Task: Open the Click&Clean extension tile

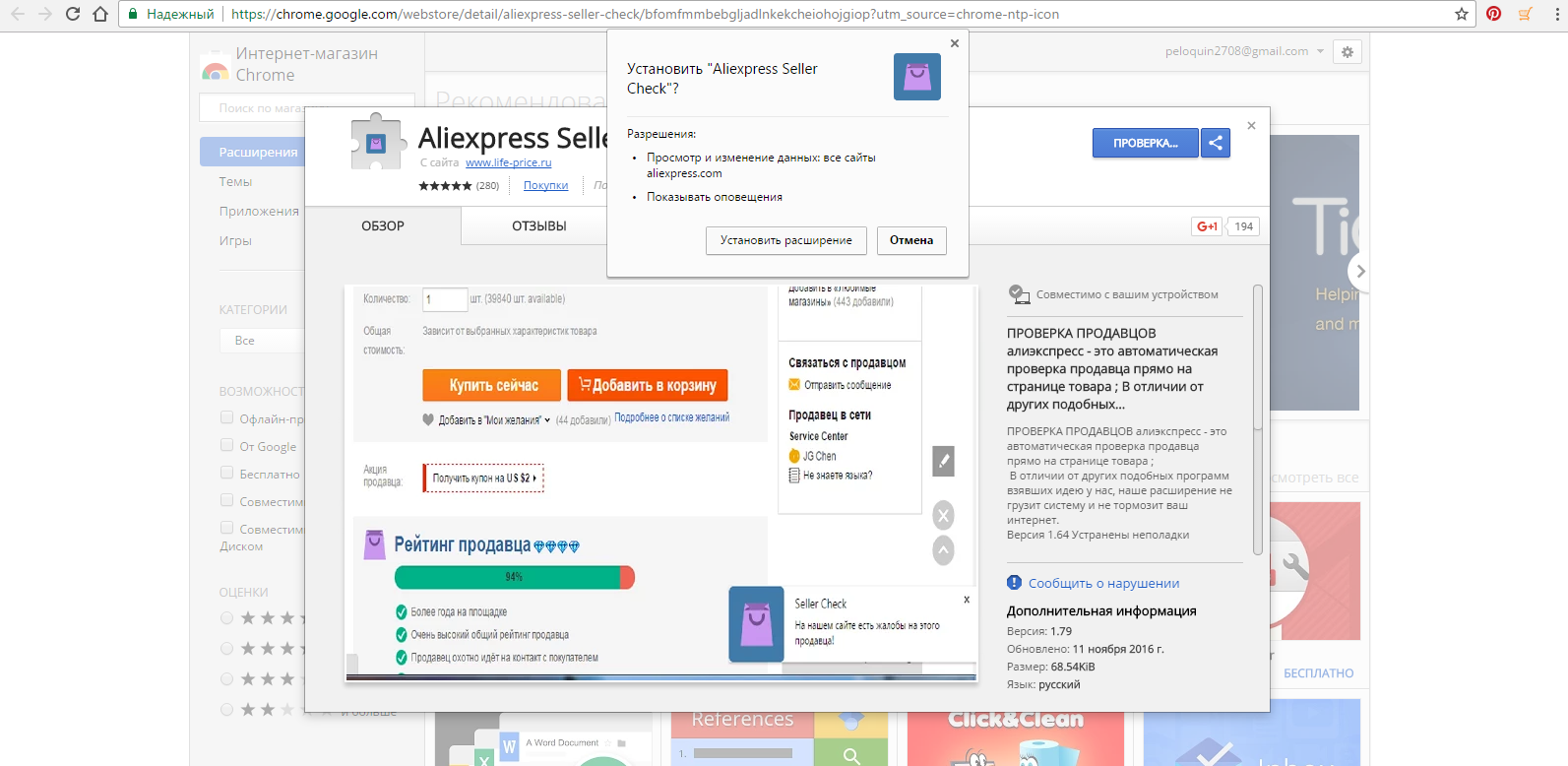Action: (x=1016, y=733)
